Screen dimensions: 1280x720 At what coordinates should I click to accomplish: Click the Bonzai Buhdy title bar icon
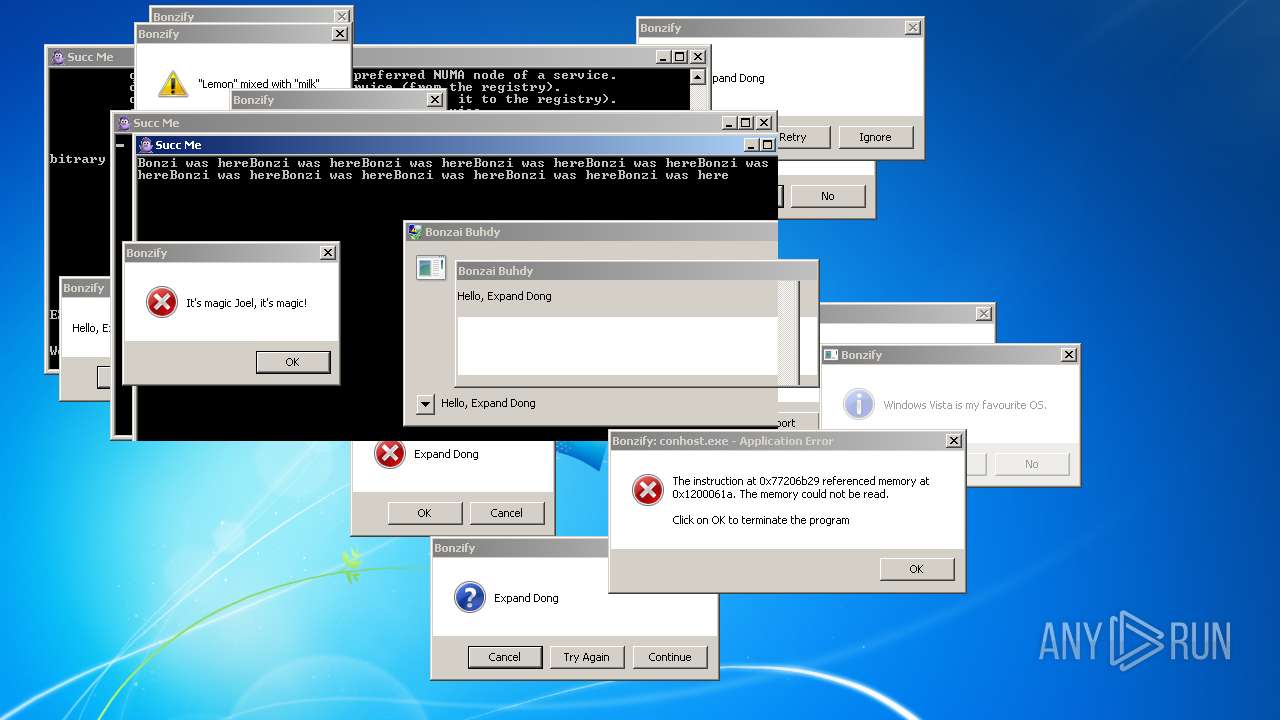point(414,232)
